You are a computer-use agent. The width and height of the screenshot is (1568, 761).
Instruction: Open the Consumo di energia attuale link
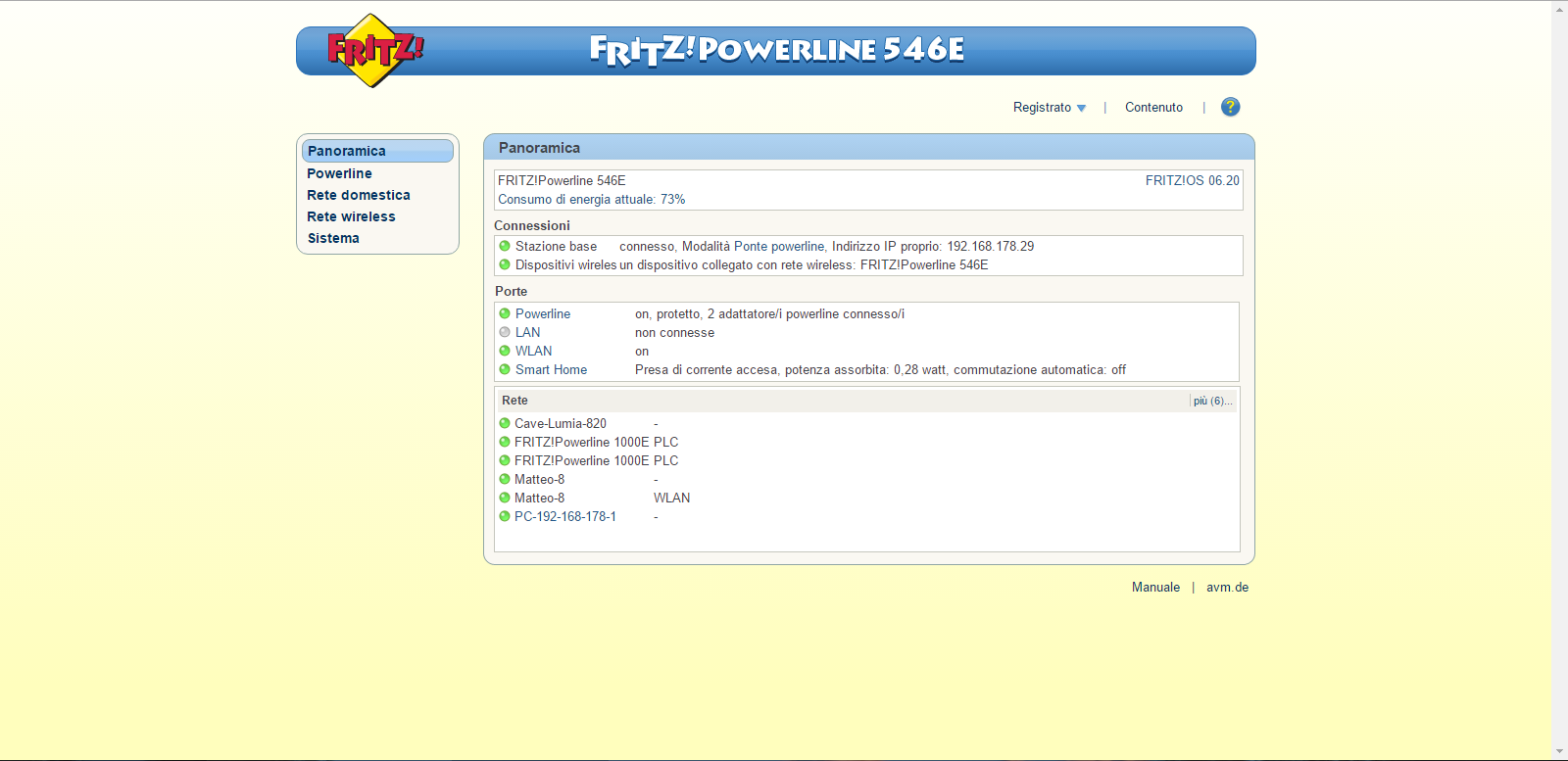[591, 199]
